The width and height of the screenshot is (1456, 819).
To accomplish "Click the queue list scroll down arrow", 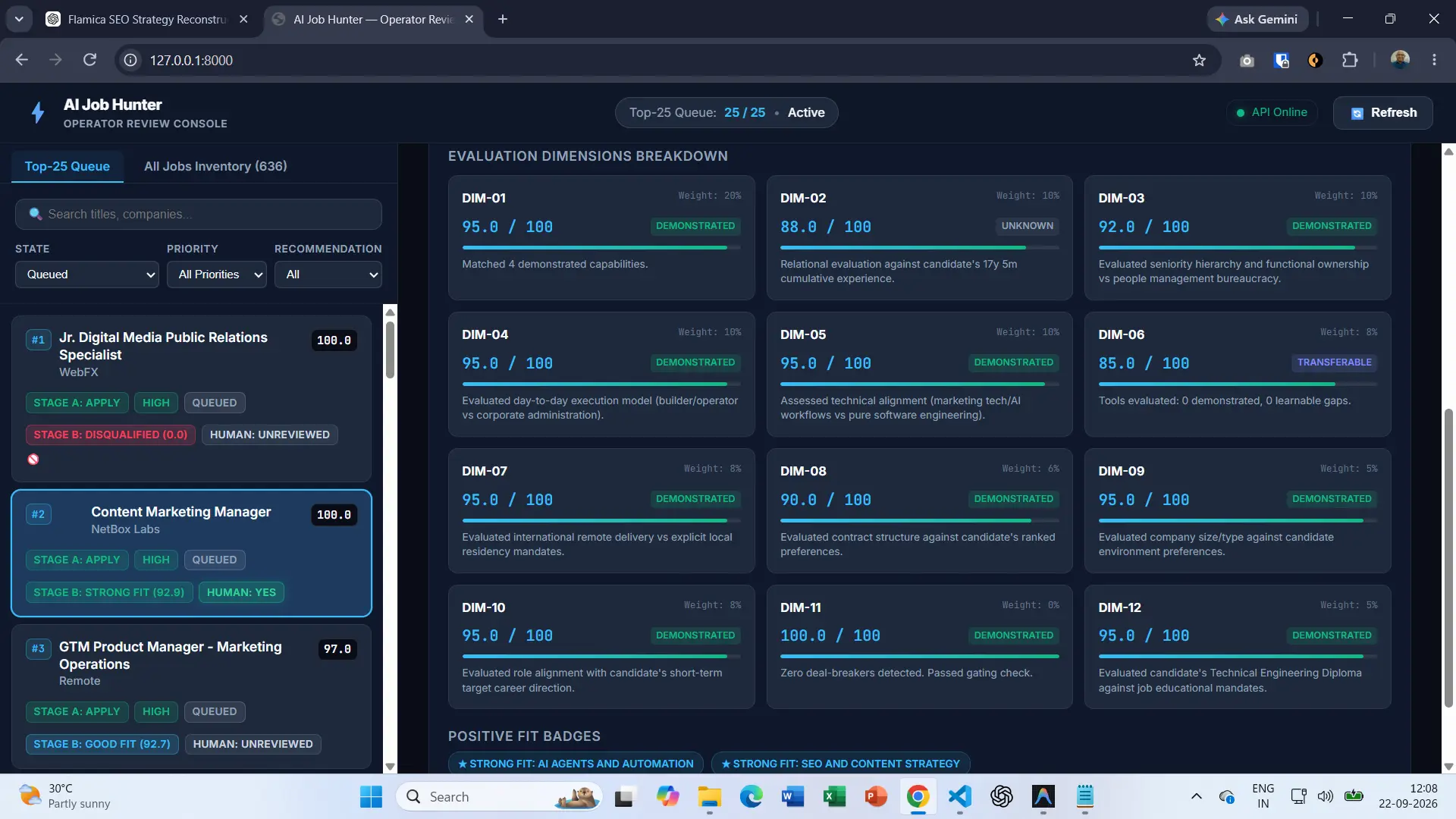I will tap(390, 767).
